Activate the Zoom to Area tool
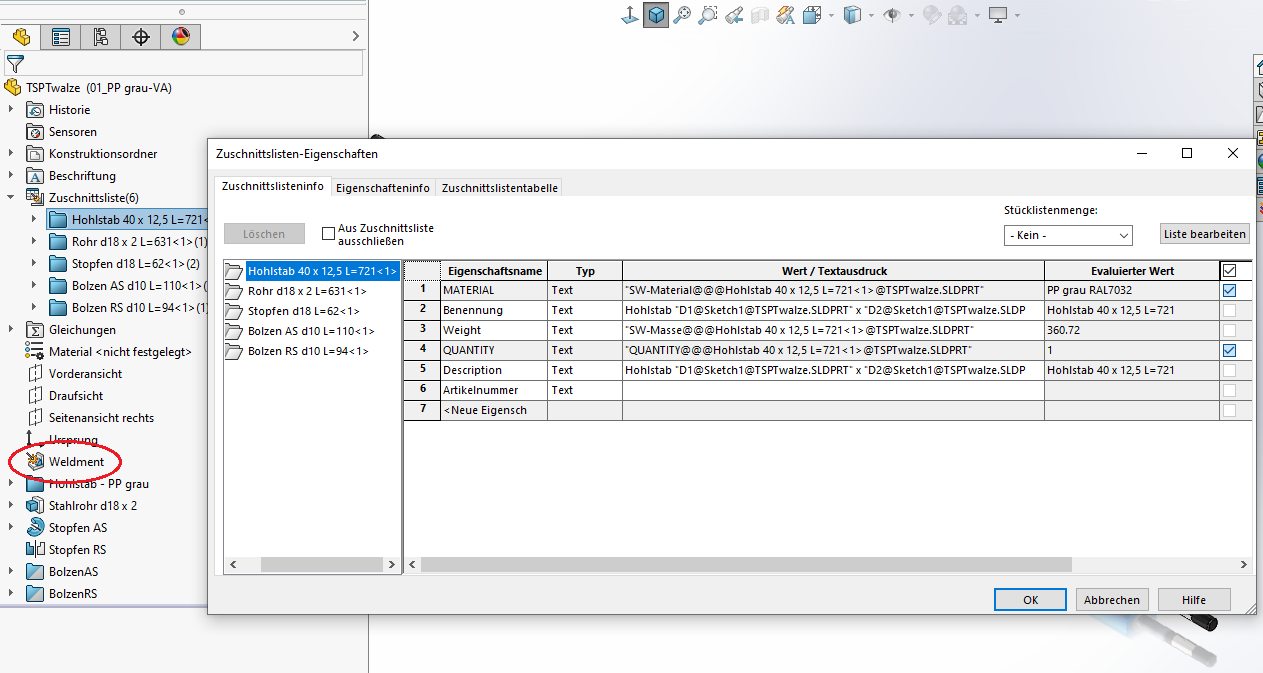The image size is (1263, 673). [x=708, y=15]
